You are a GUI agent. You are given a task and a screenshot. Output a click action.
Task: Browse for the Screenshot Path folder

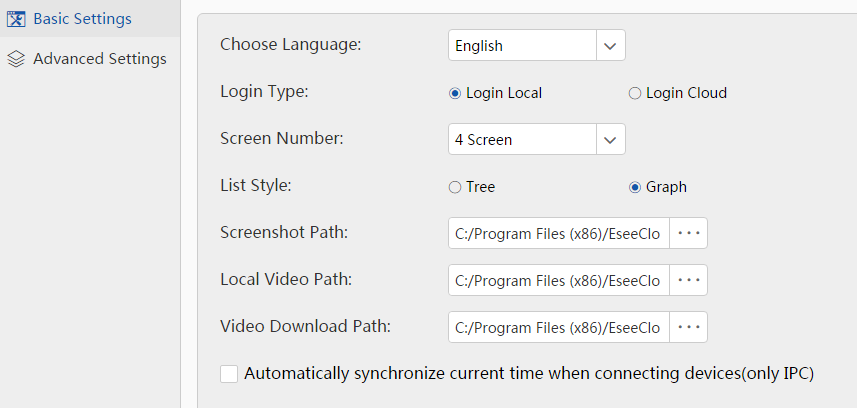pos(688,233)
